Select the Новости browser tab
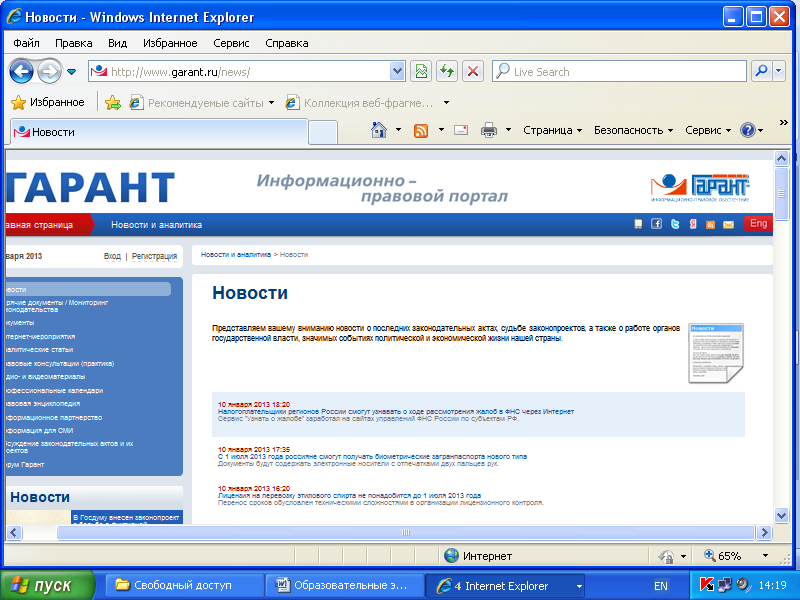 (x=159, y=132)
